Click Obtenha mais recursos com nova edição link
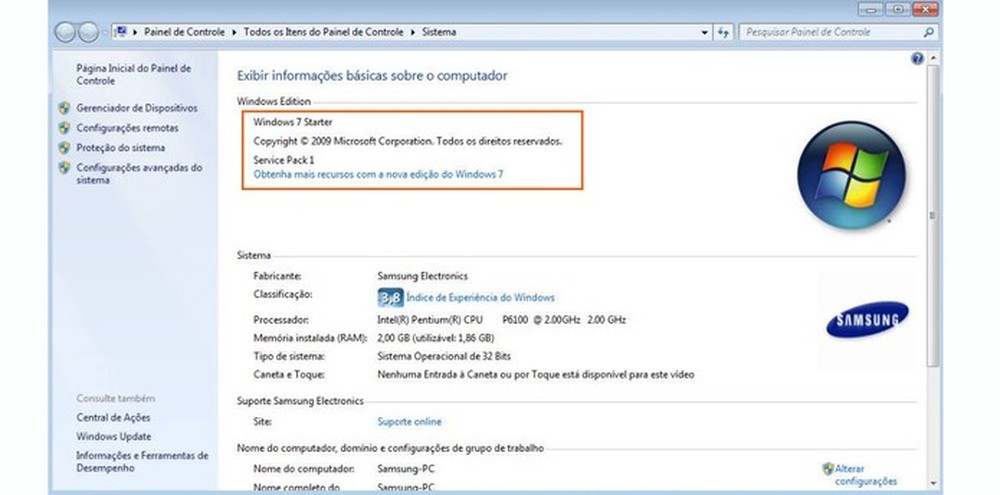The height and width of the screenshot is (495, 1000). pyautogui.click(x=378, y=174)
